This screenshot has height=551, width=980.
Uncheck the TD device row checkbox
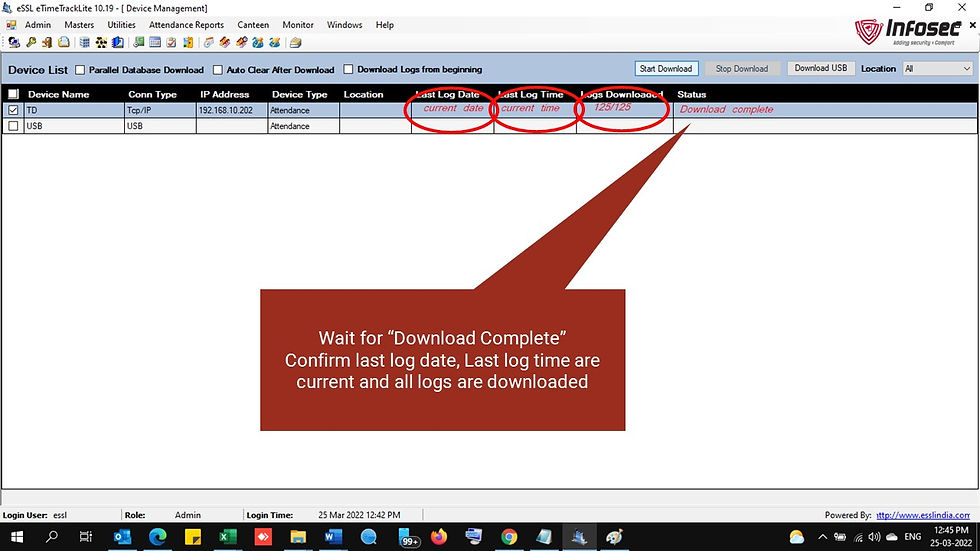click(13, 110)
